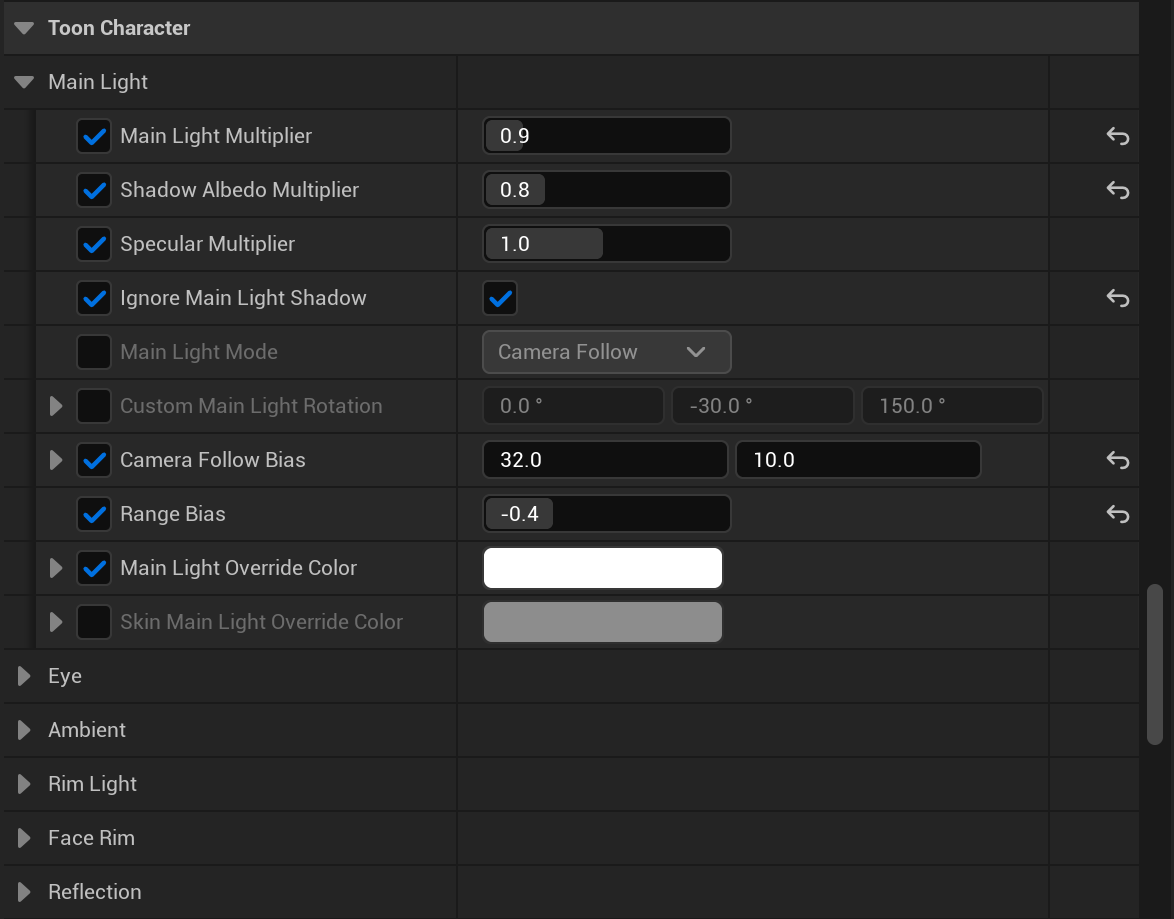Click the Custom Main Light Rotation 0.0° field
This screenshot has height=919, width=1174.
coord(573,406)
